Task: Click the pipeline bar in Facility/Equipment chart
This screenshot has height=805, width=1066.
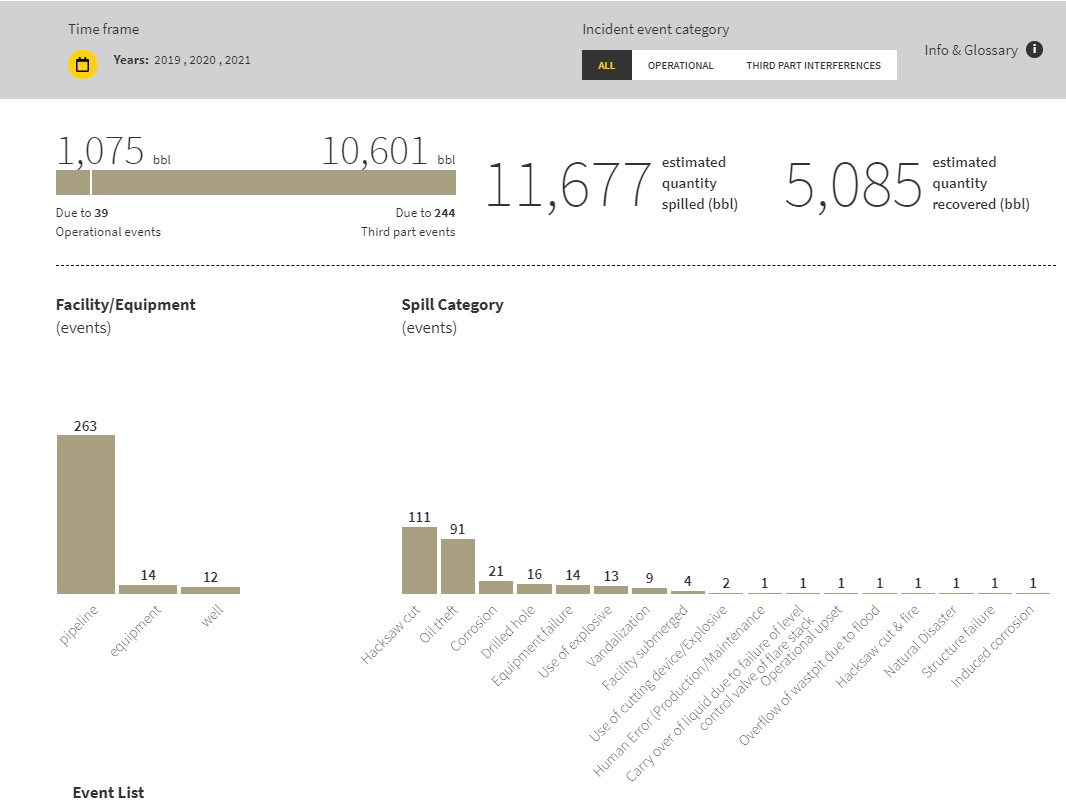Action: coord(86,514)
